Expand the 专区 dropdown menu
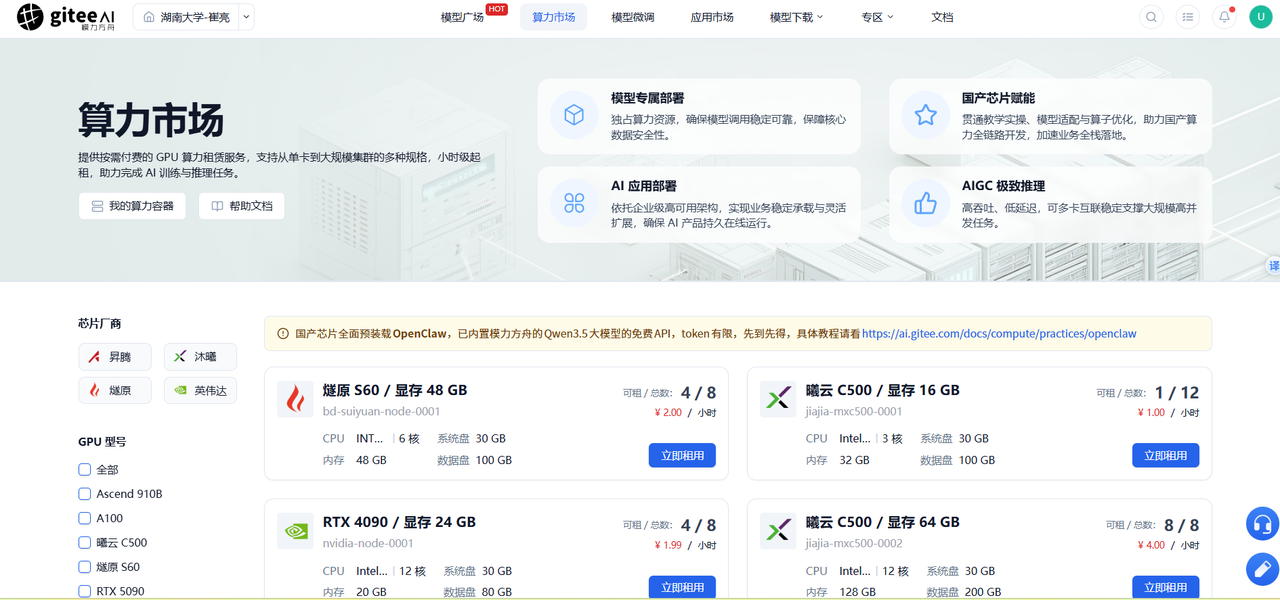 pyautogui.click(x=877, y=17)
